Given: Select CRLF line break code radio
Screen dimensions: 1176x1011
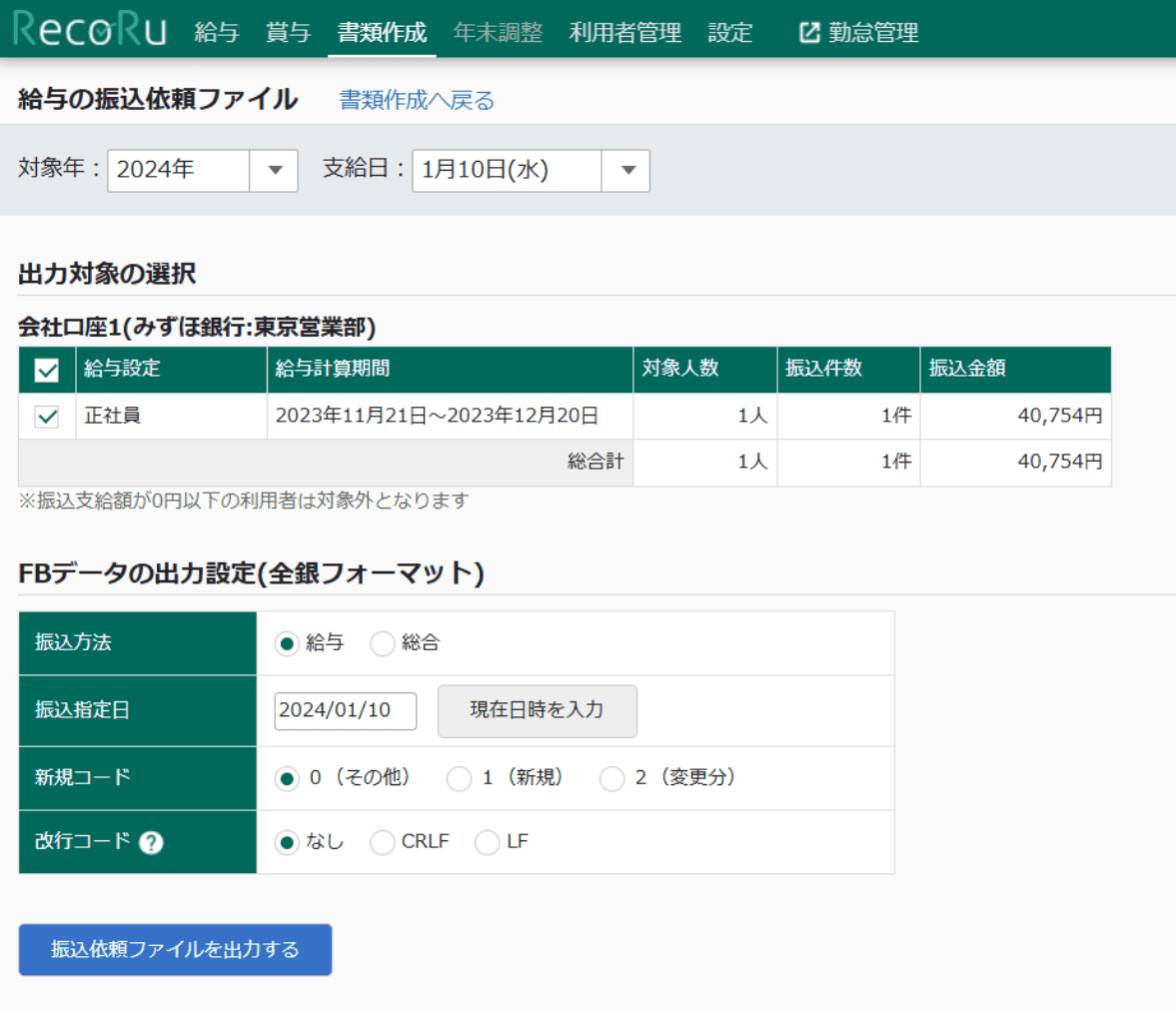Looking at the screenshot, I should pyautogui.click(x=382, y=842).
